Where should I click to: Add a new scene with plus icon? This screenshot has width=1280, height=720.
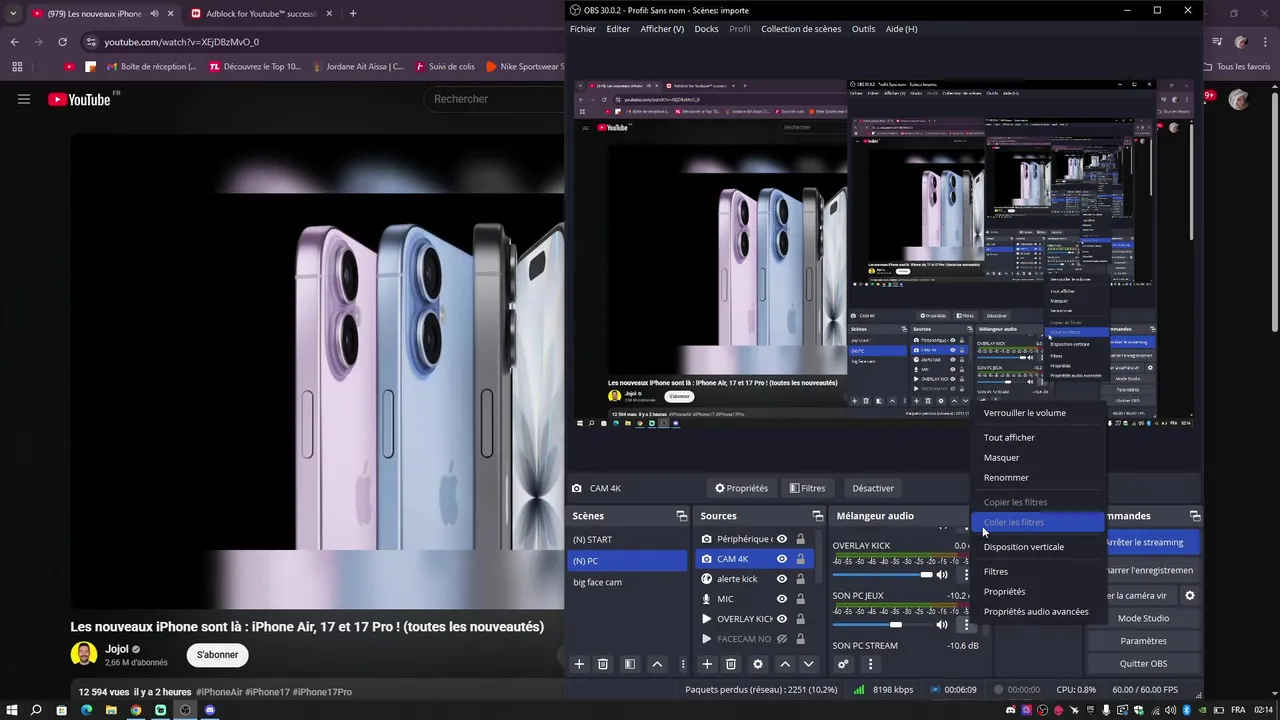click(x=579, y=664)
